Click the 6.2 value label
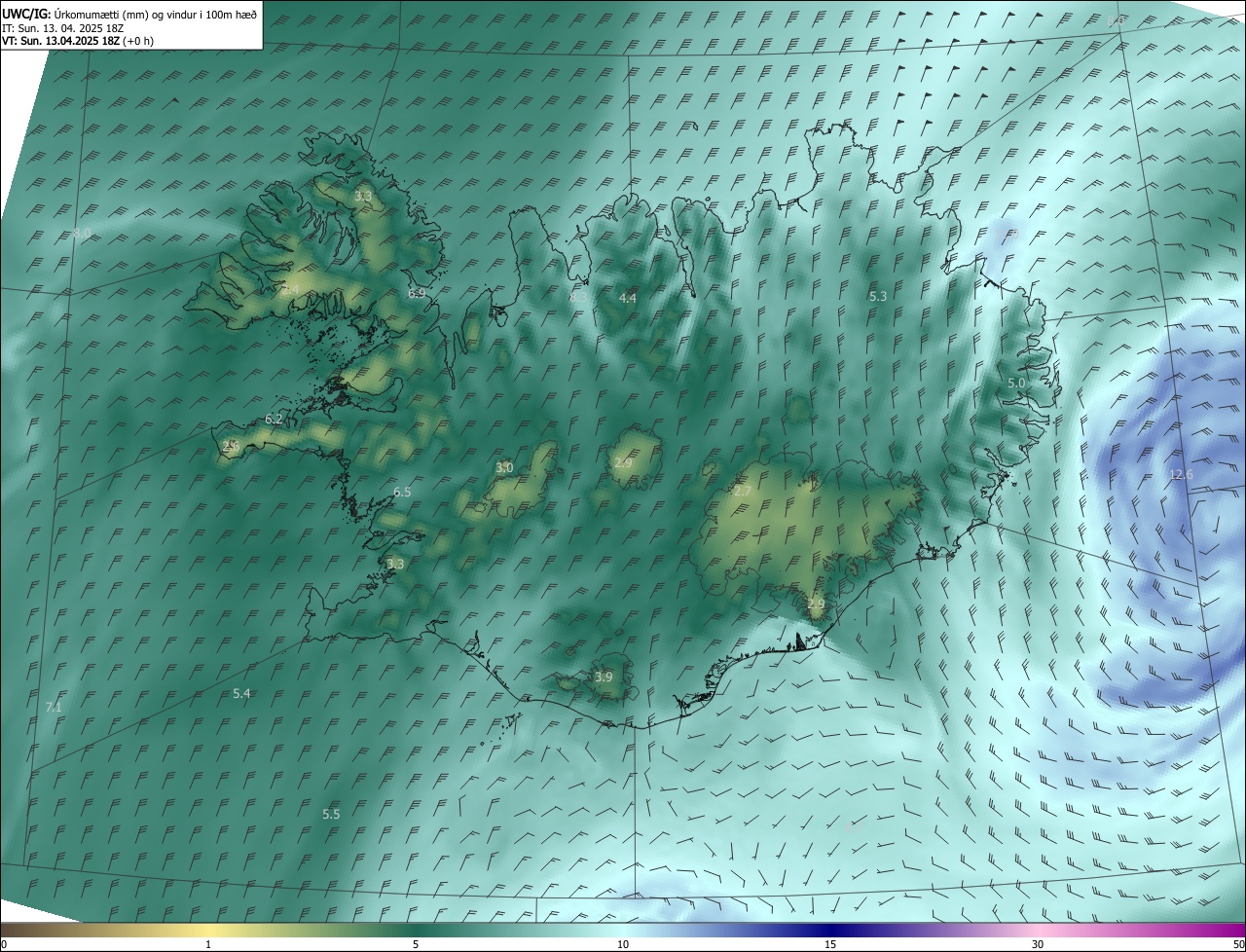This screenshot has width=1246, height=952. [274, 420]
